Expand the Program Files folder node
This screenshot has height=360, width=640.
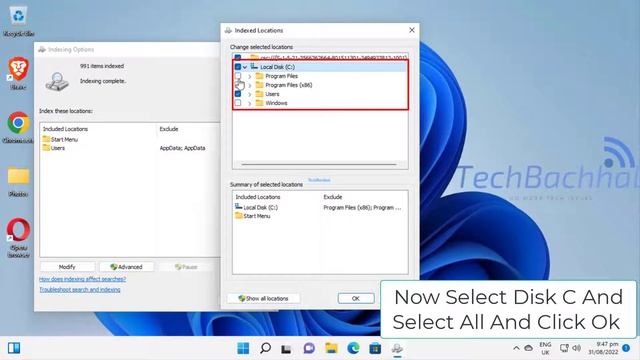(x=250, y=76)
